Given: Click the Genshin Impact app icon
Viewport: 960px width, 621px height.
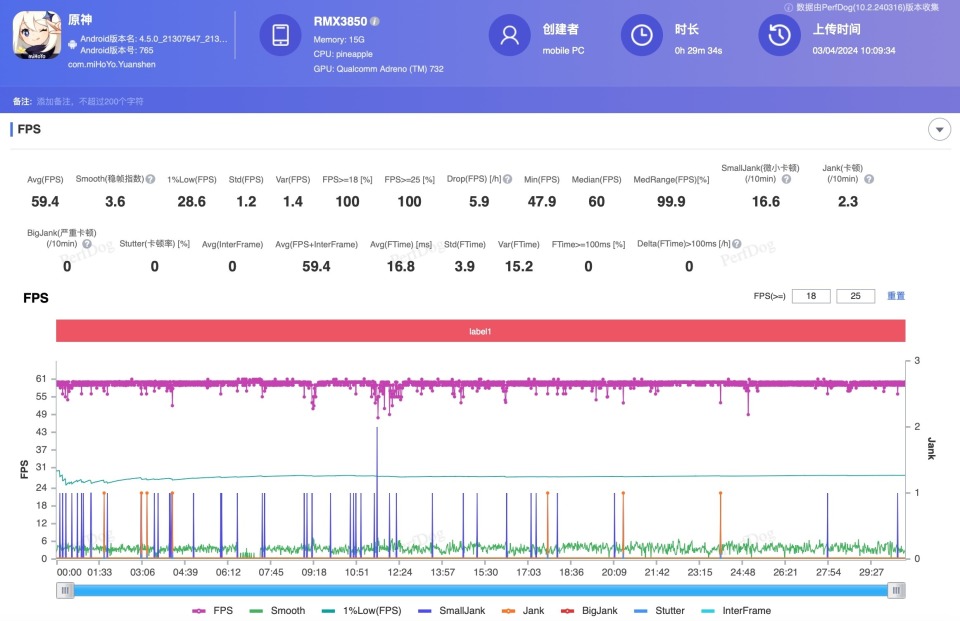Looking at the screenshot, I should (37, 36).
